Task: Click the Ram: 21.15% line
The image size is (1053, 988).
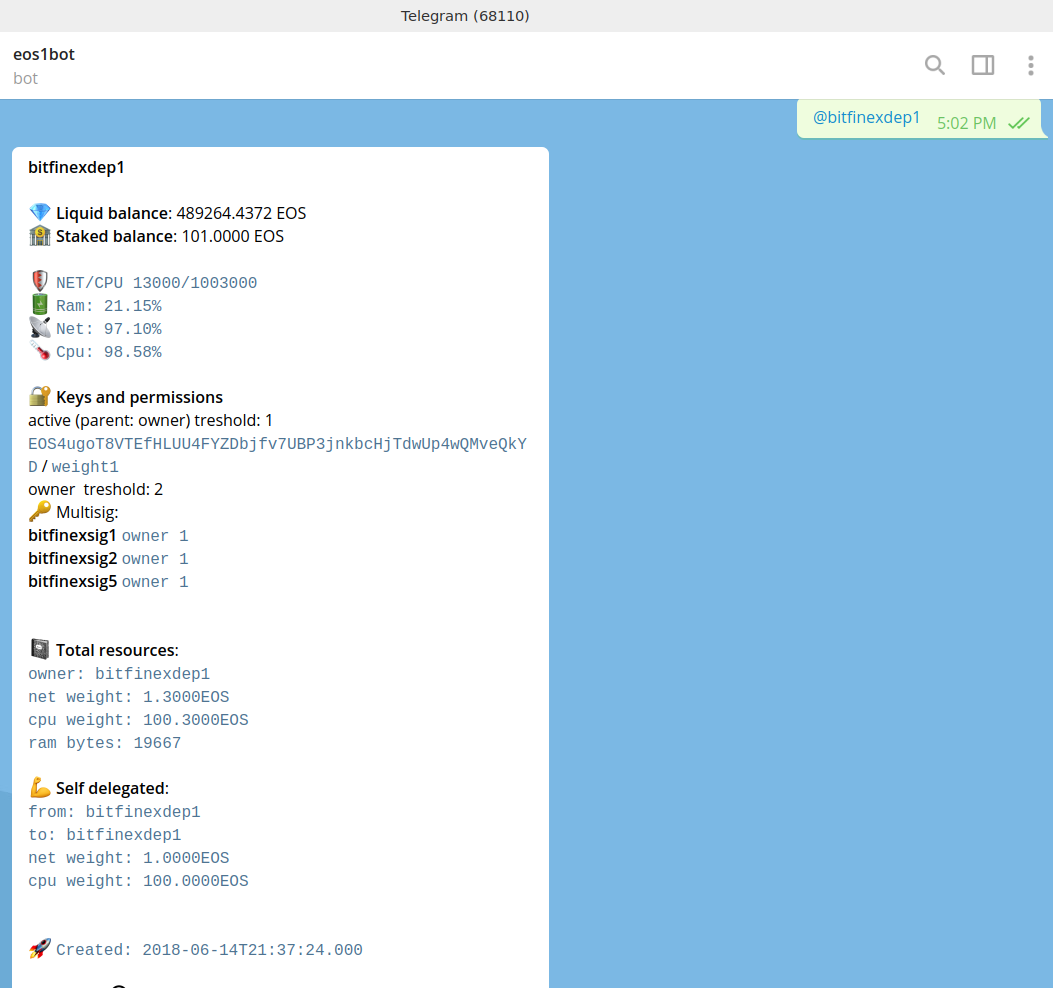Action: click(109, 306)
